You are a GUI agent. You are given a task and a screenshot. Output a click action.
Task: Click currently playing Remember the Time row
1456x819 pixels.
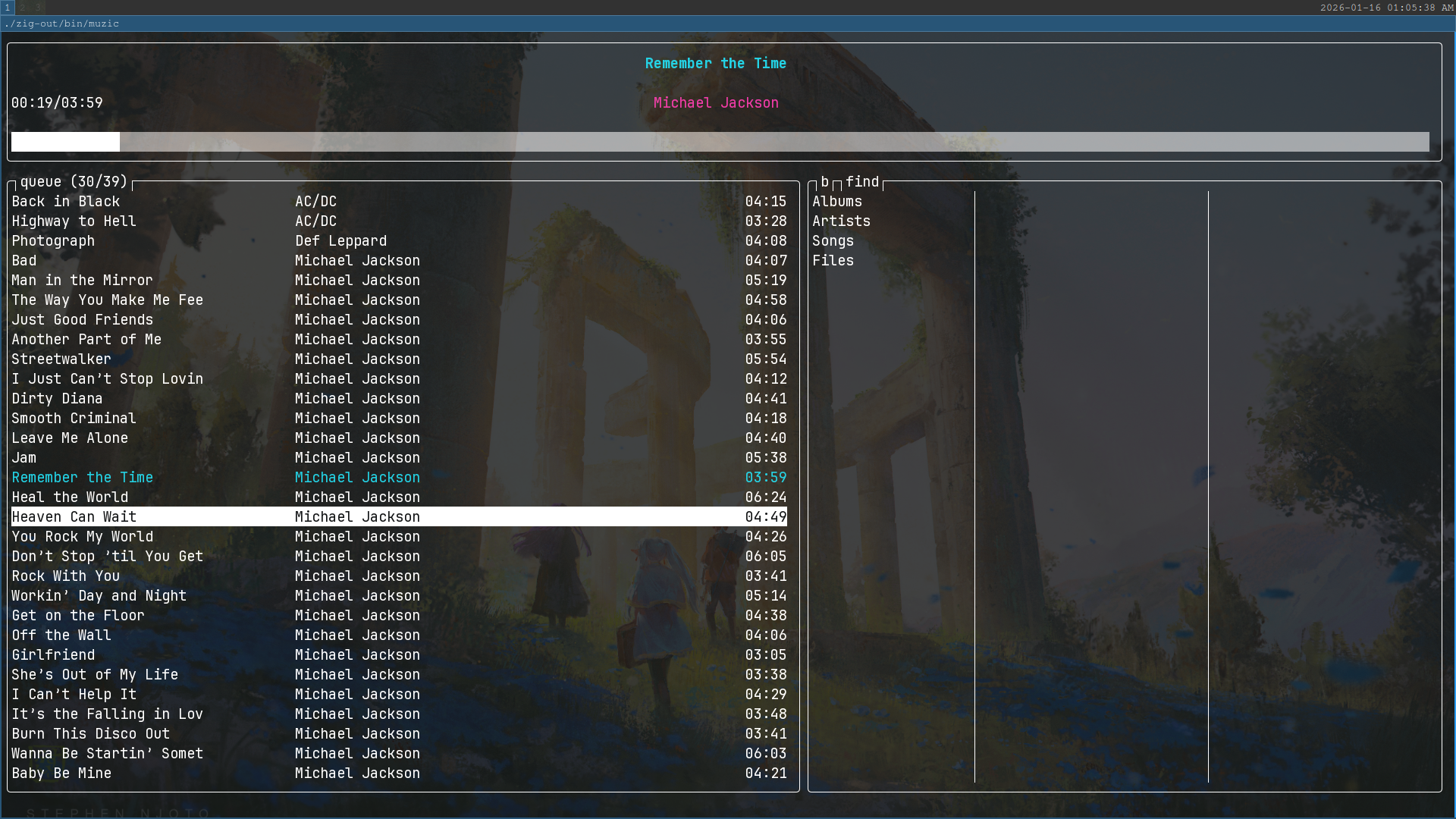[x=83, y=478]
